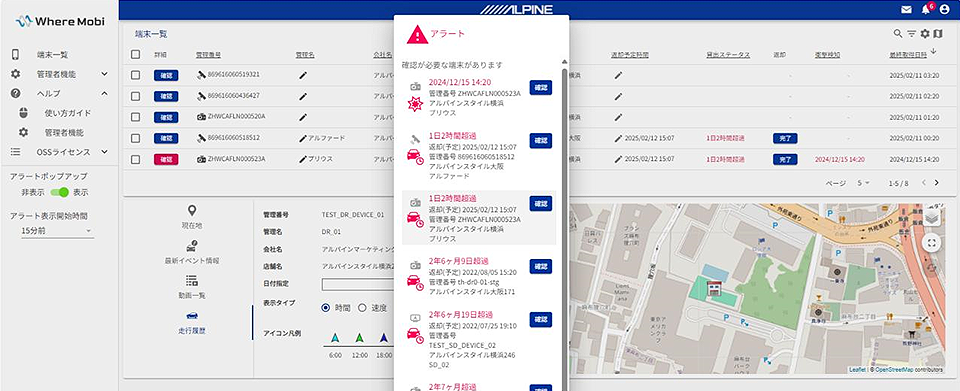Sort by 管理名 column header
The width and height of the screenshot is (960, 391).
[305, 55]
